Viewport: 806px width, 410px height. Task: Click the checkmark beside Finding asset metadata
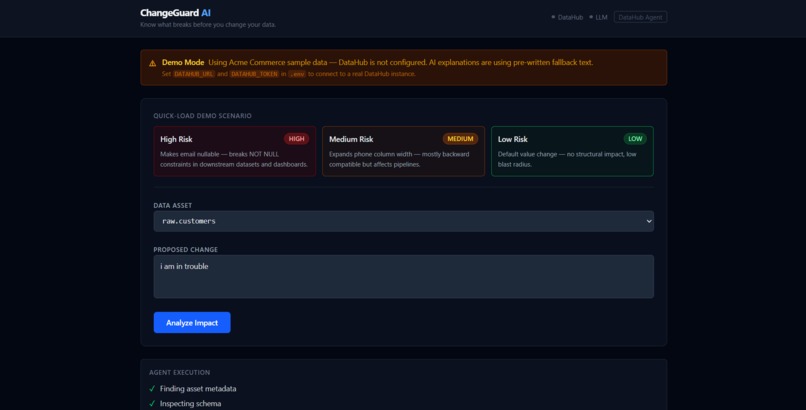[x=152, y=389]
